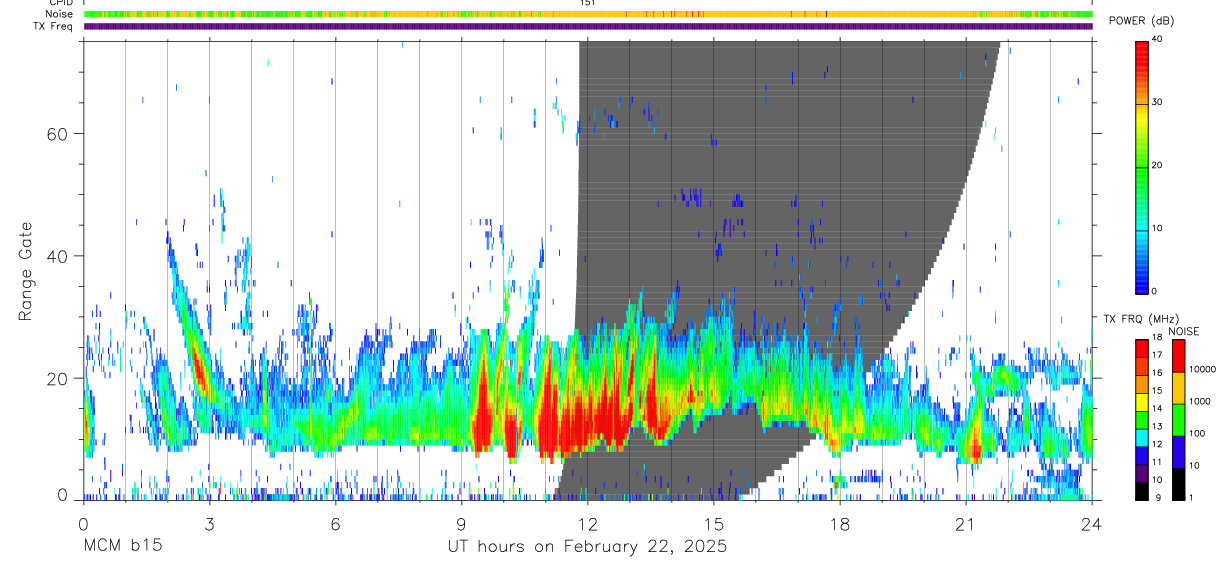
Task: Click the UT hours on February 22, 2025 title
Action: click(587, 547)
